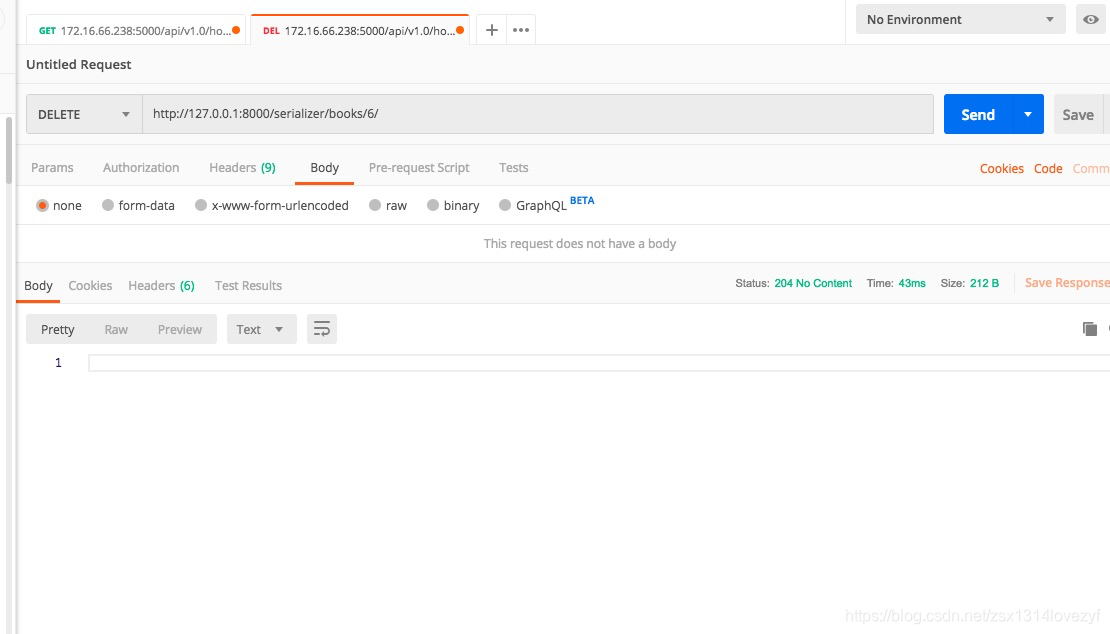The height and width of the screenshot is (634, 1110).
Task: Expand the Send button dropdown arrow
Action: pyautogui.click(x=1028, y=114)
